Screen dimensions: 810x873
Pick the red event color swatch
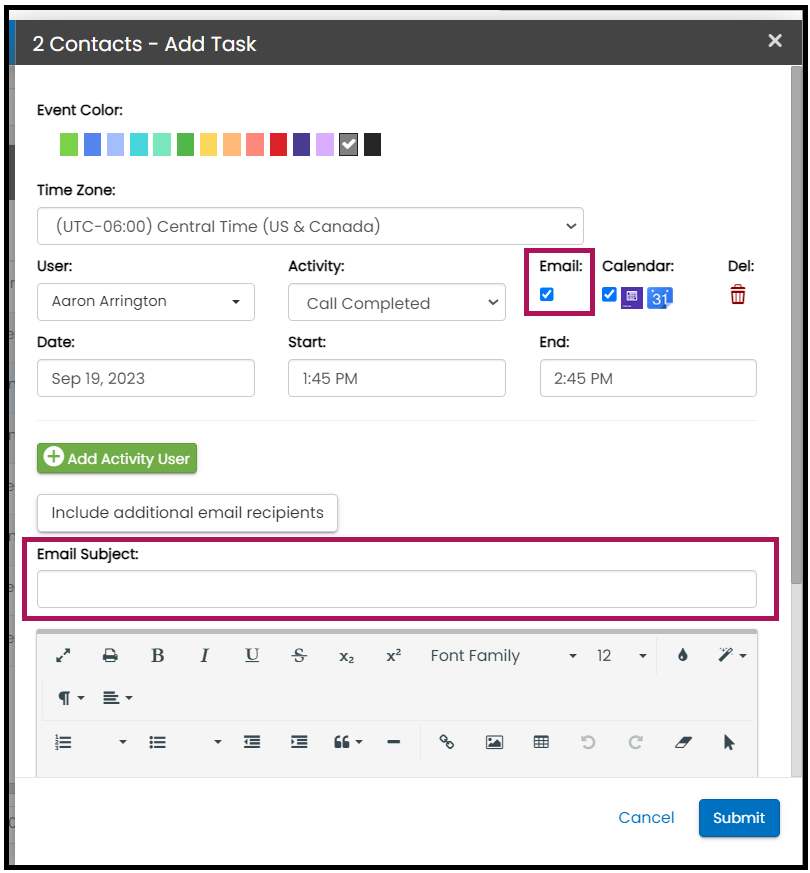tap(278, 145)
